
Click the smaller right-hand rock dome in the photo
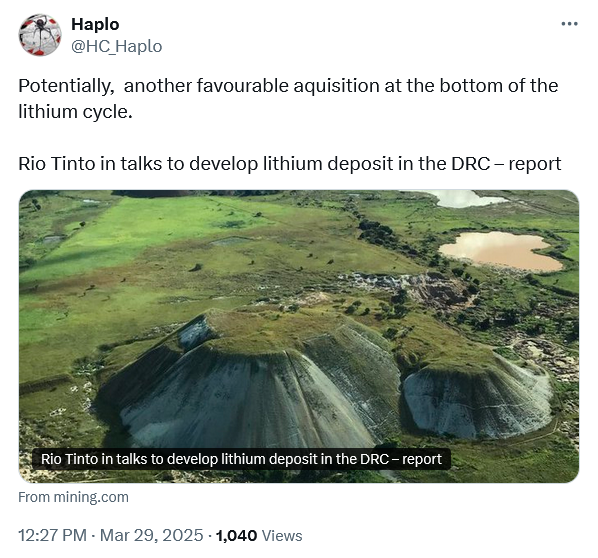click(x=479, y=399)
